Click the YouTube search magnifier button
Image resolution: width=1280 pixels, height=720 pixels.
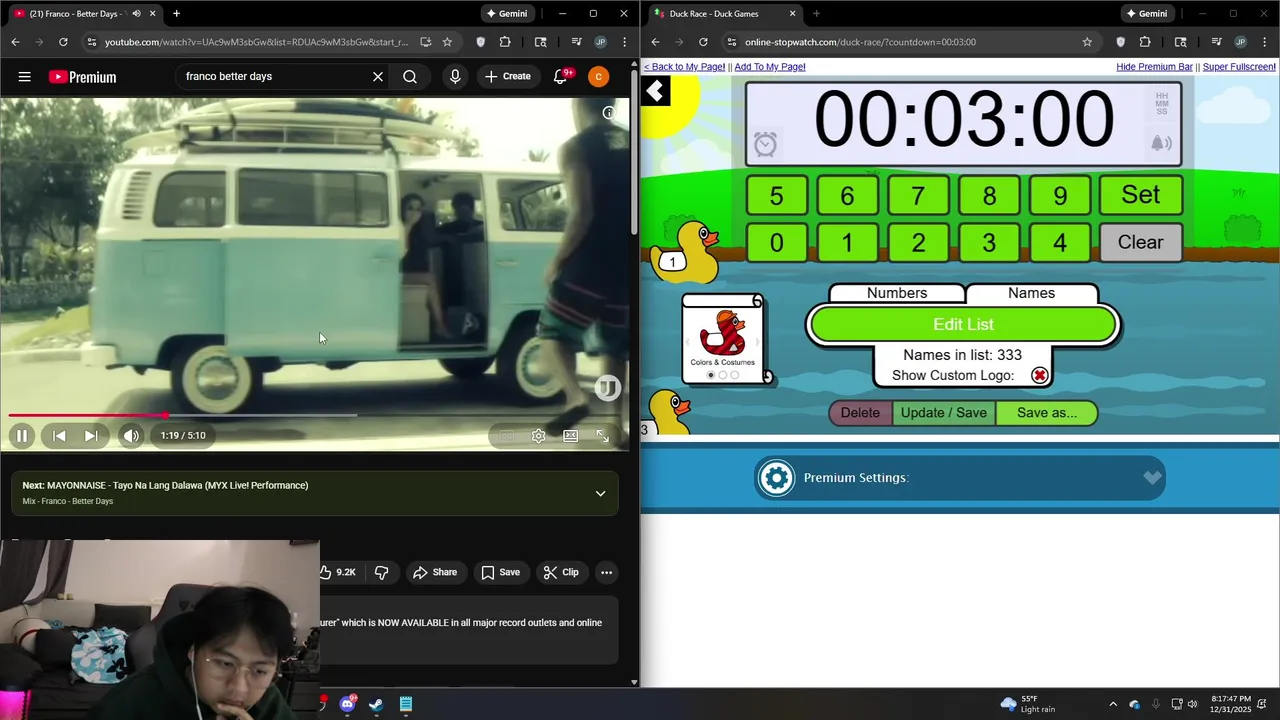tap(410, 77)
